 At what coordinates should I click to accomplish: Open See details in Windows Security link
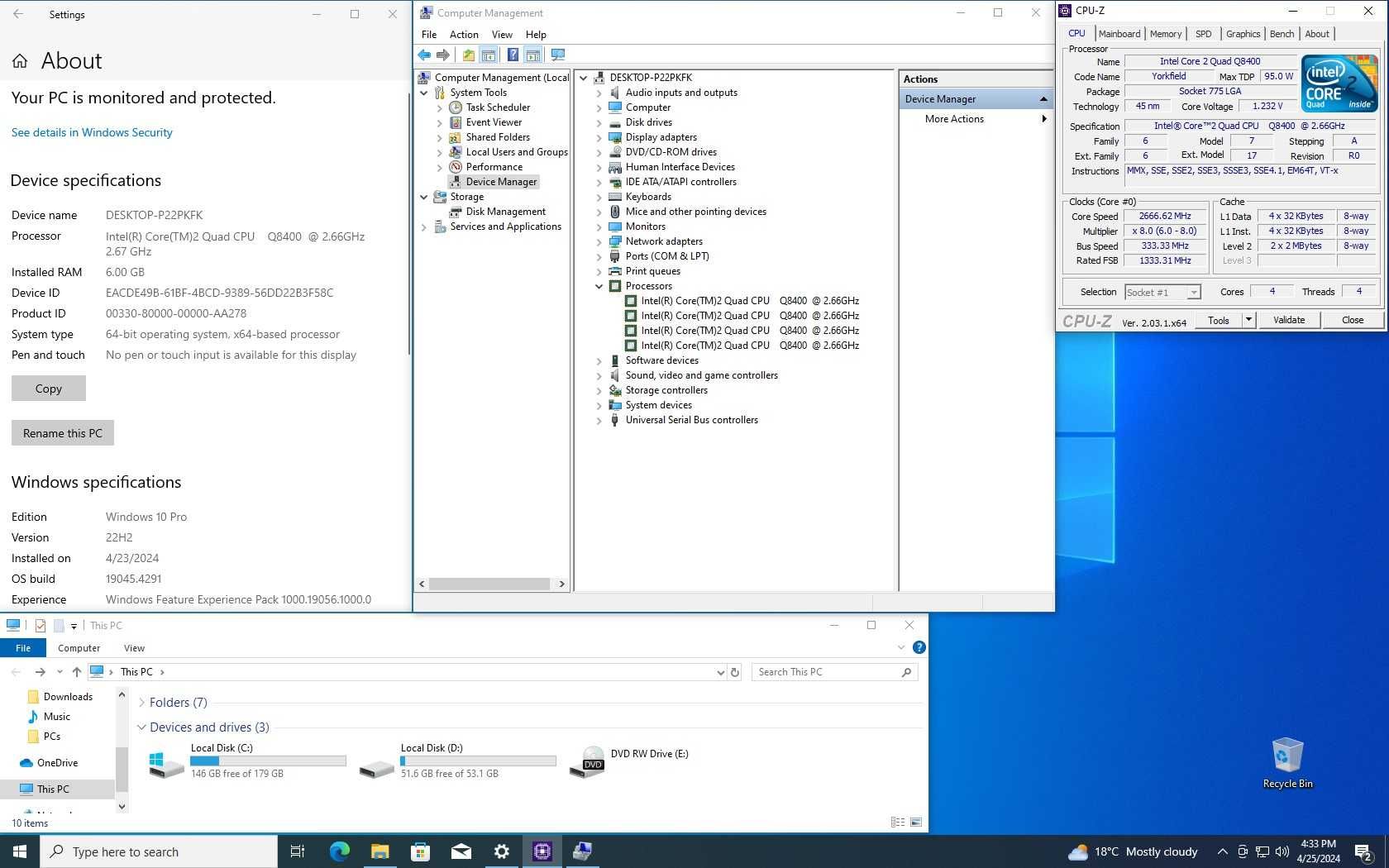[92, 132]
